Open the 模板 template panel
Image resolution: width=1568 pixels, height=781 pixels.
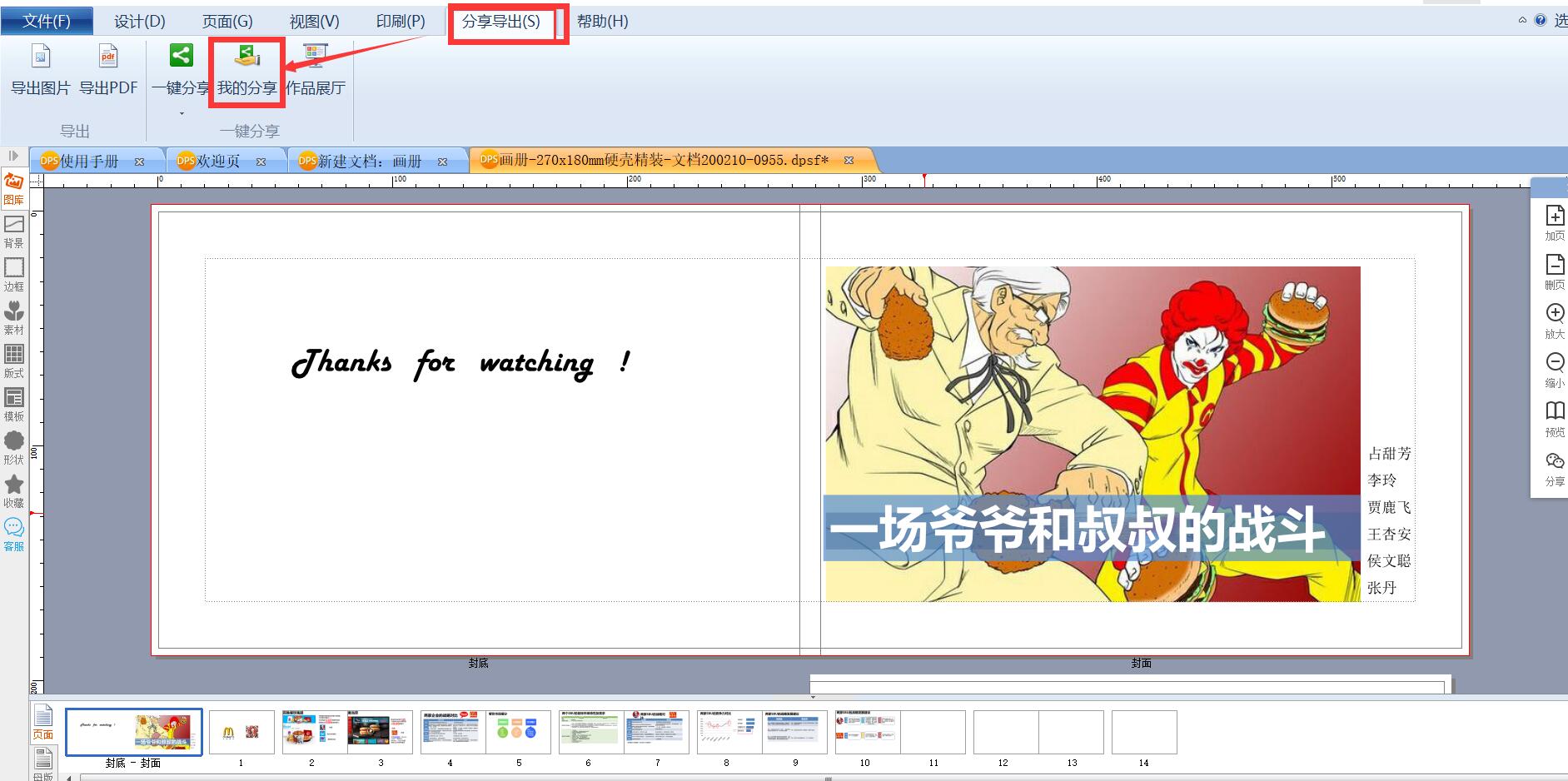(x=14, y=405)
